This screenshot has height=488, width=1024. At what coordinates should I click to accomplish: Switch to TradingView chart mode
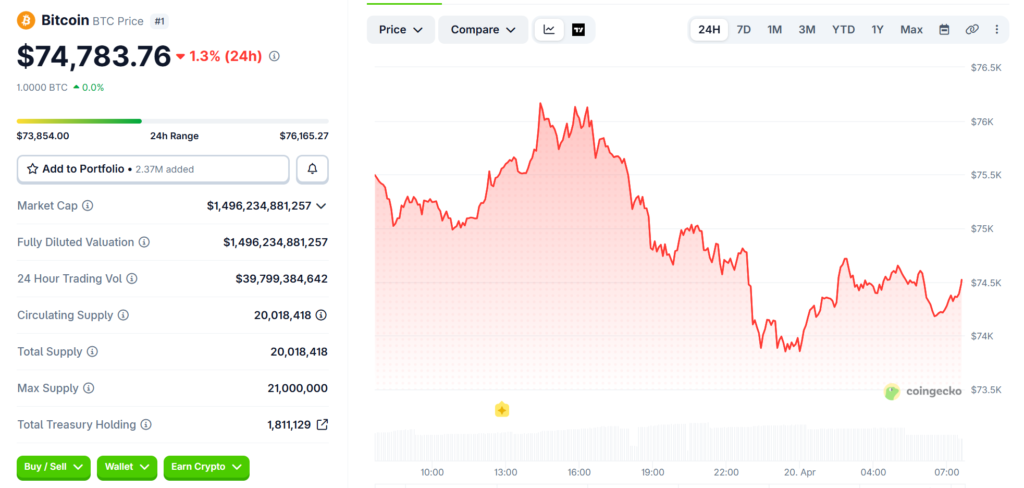pyautogui.click(x=579, y=30)
